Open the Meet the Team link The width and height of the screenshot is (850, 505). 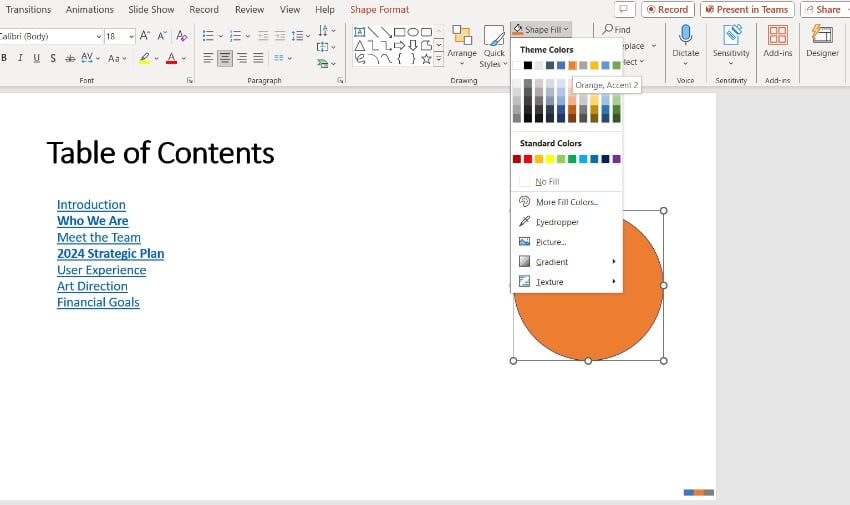point(98,237)
